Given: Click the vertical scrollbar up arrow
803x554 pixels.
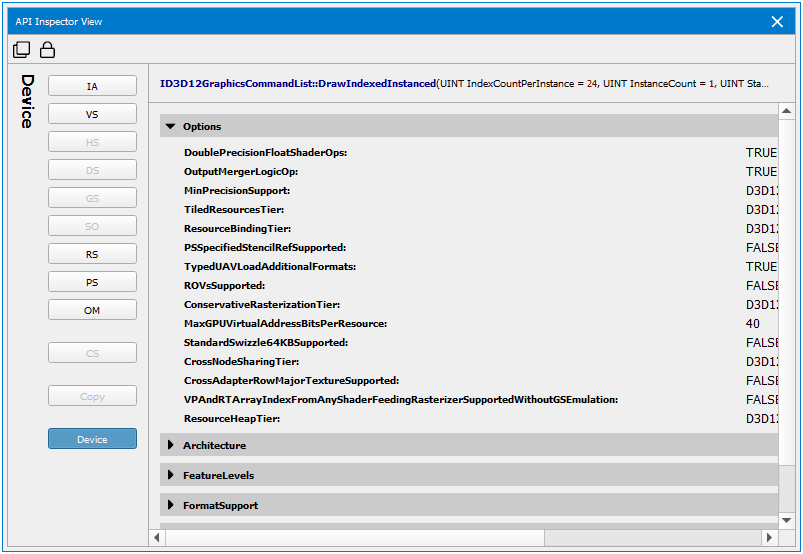Looking at the screenshot, I should (786, 111).
